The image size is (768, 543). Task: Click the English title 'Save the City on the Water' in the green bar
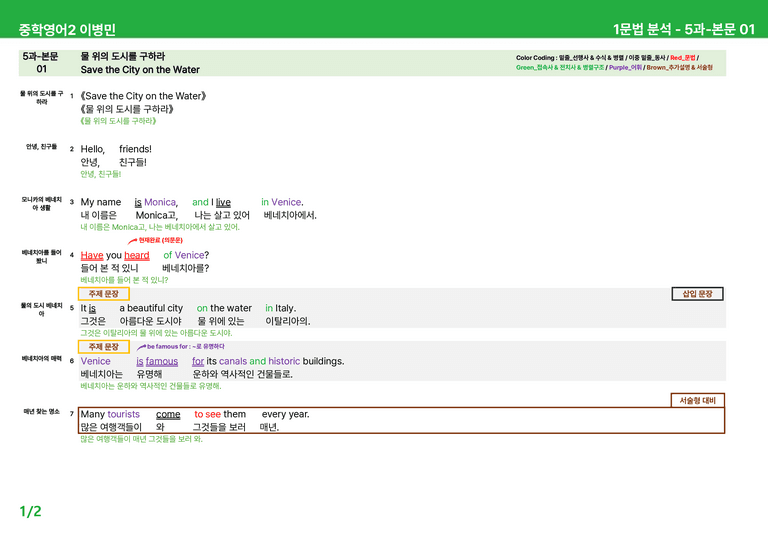coord(140,70)
